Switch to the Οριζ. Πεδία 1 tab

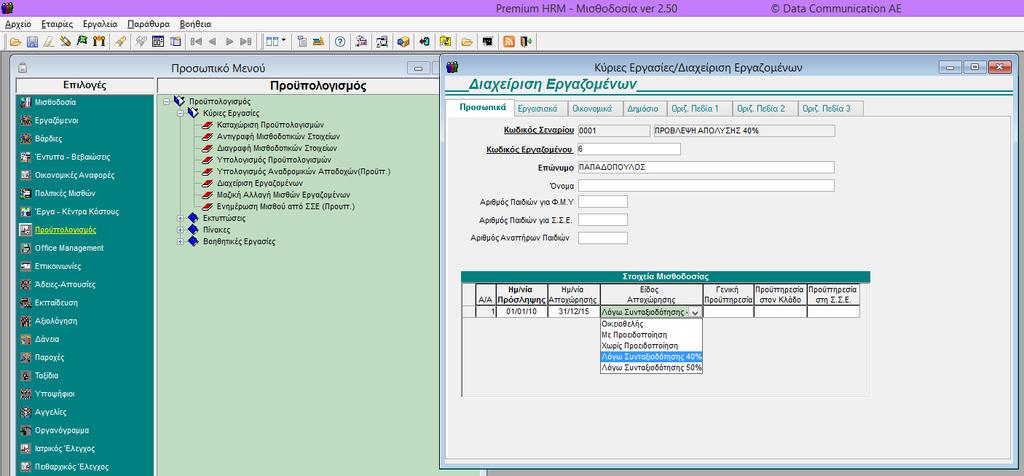tap(699, 108)
